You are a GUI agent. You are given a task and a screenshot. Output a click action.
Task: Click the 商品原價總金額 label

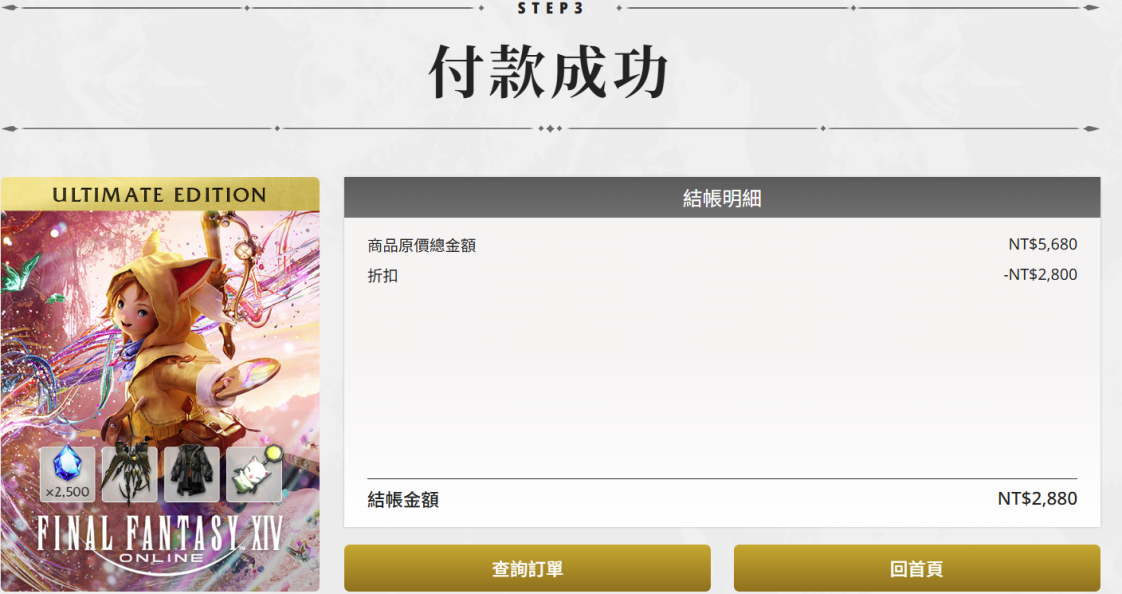[x=421, y=245]
